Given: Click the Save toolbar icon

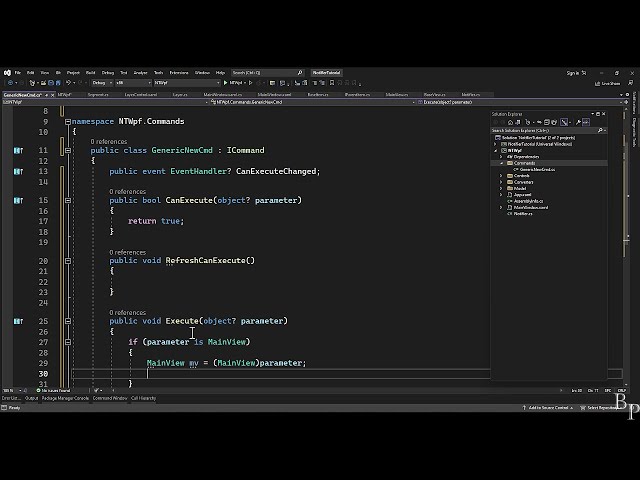Looking at the screenshot, I should tap(51, 83).
